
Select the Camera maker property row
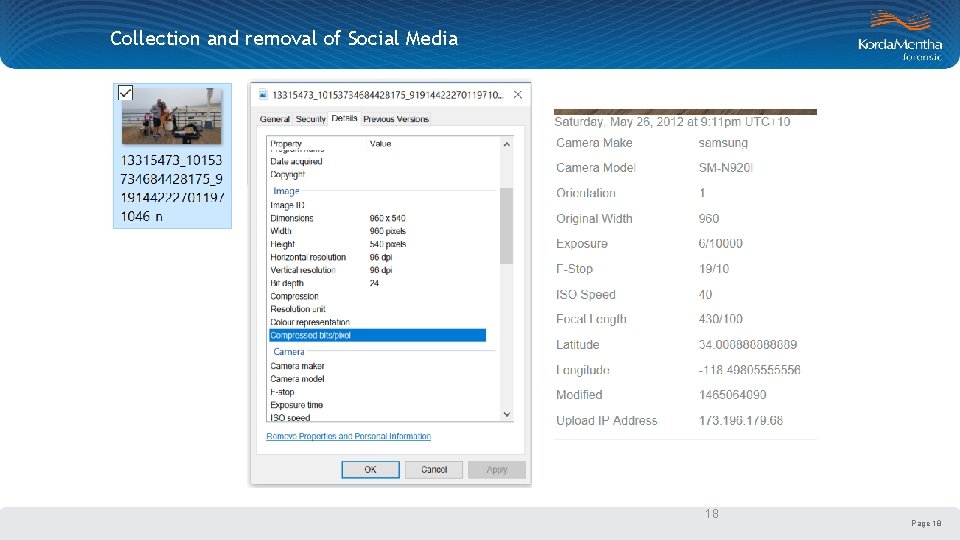pyautogui.click(x=377, y=366)
